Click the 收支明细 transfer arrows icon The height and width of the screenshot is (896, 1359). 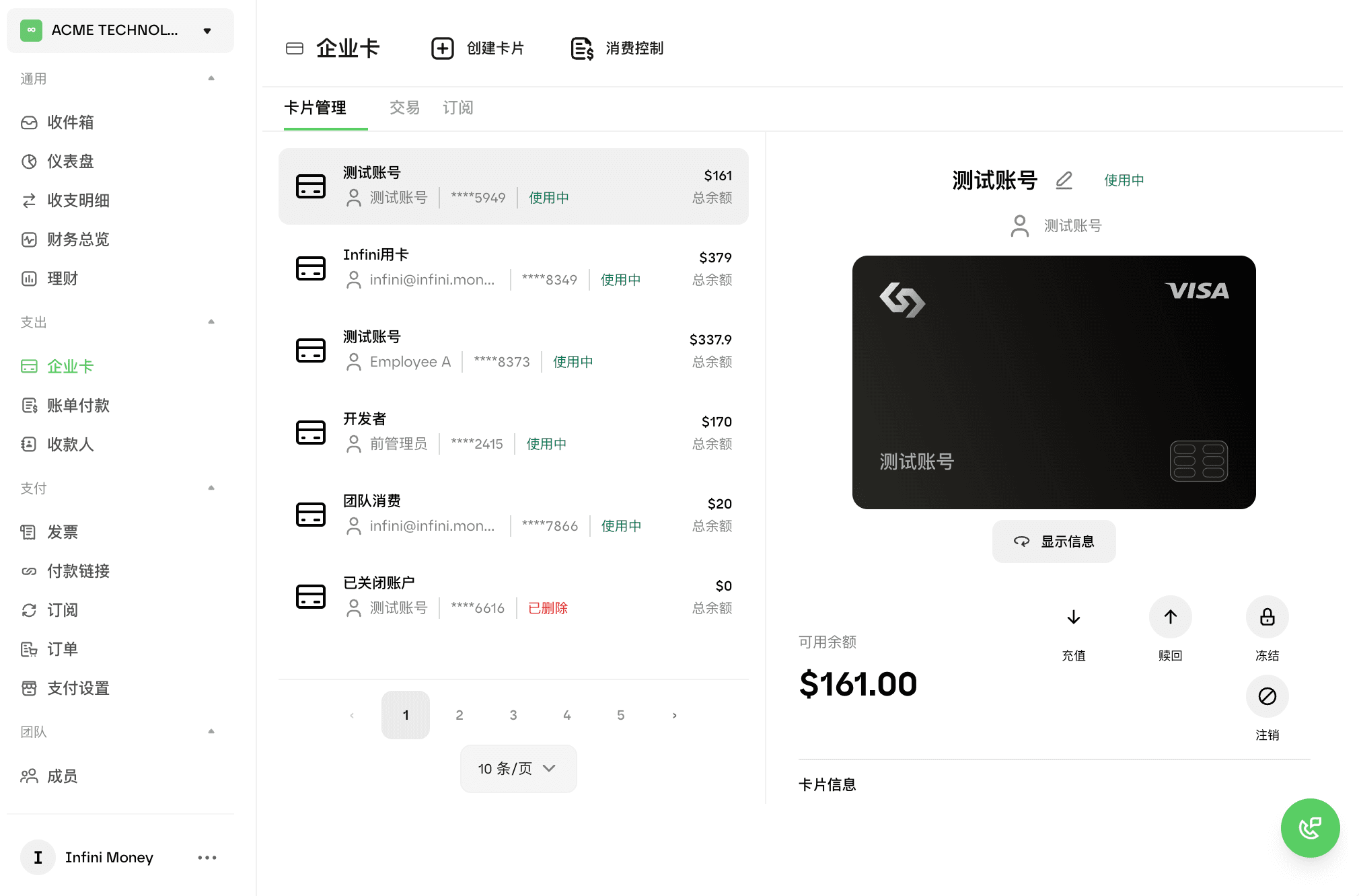click(29, 200)
